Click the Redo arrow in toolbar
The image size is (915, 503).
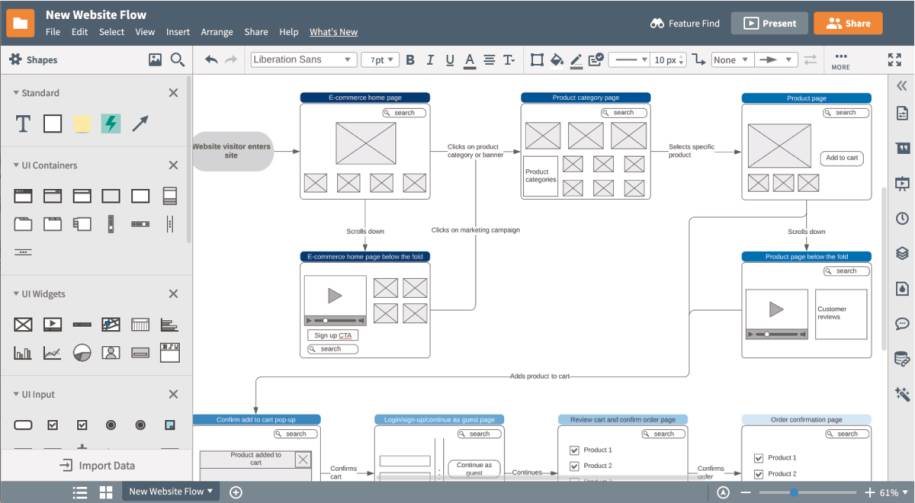tap(231, 60)
